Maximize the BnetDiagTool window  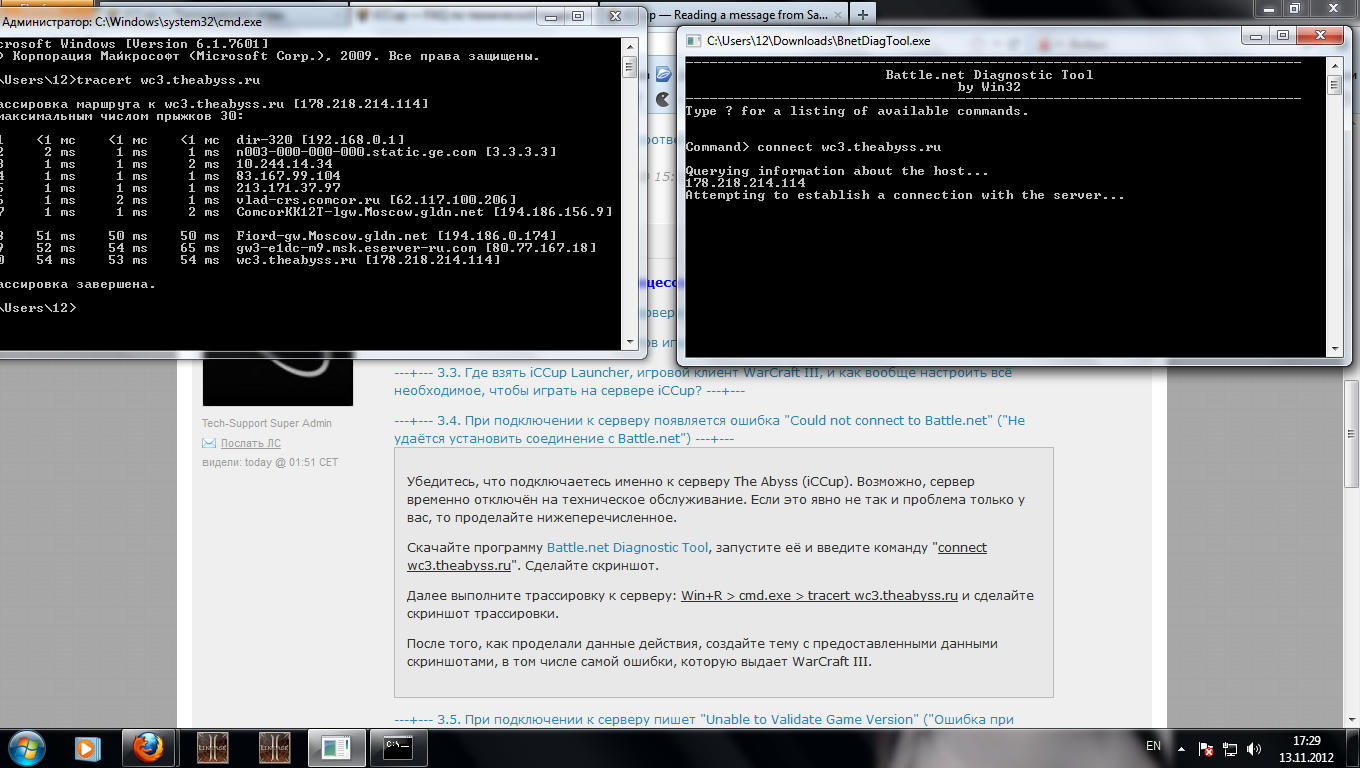[1281, 35]
